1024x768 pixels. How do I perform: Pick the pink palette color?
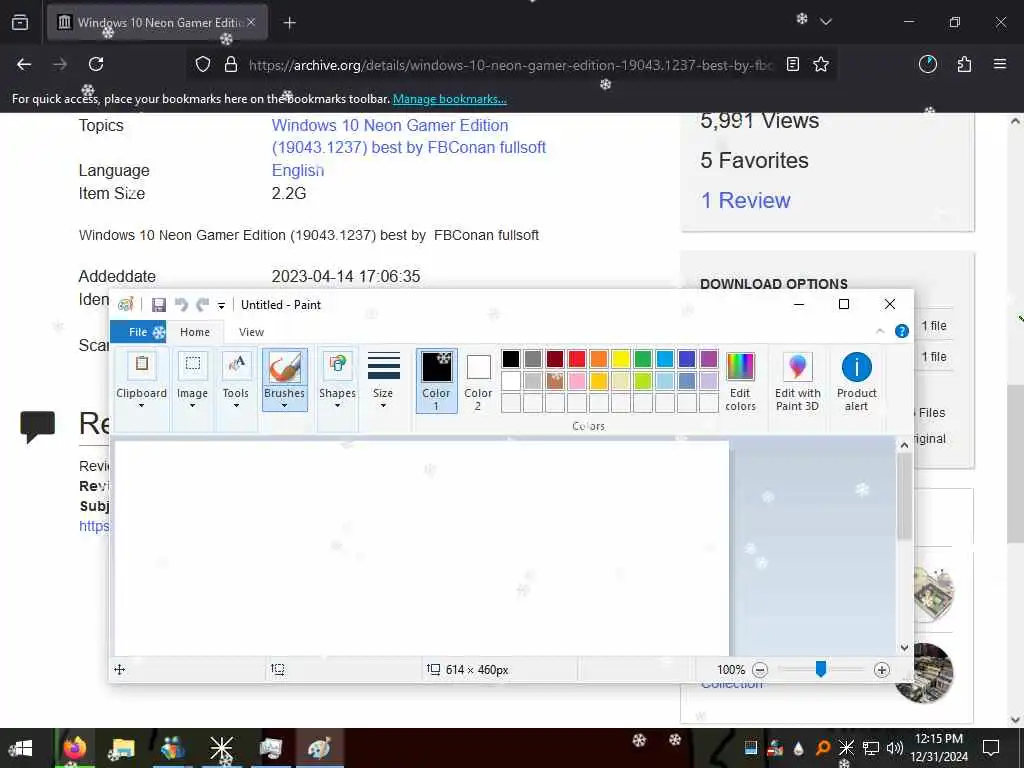[577, 381]
